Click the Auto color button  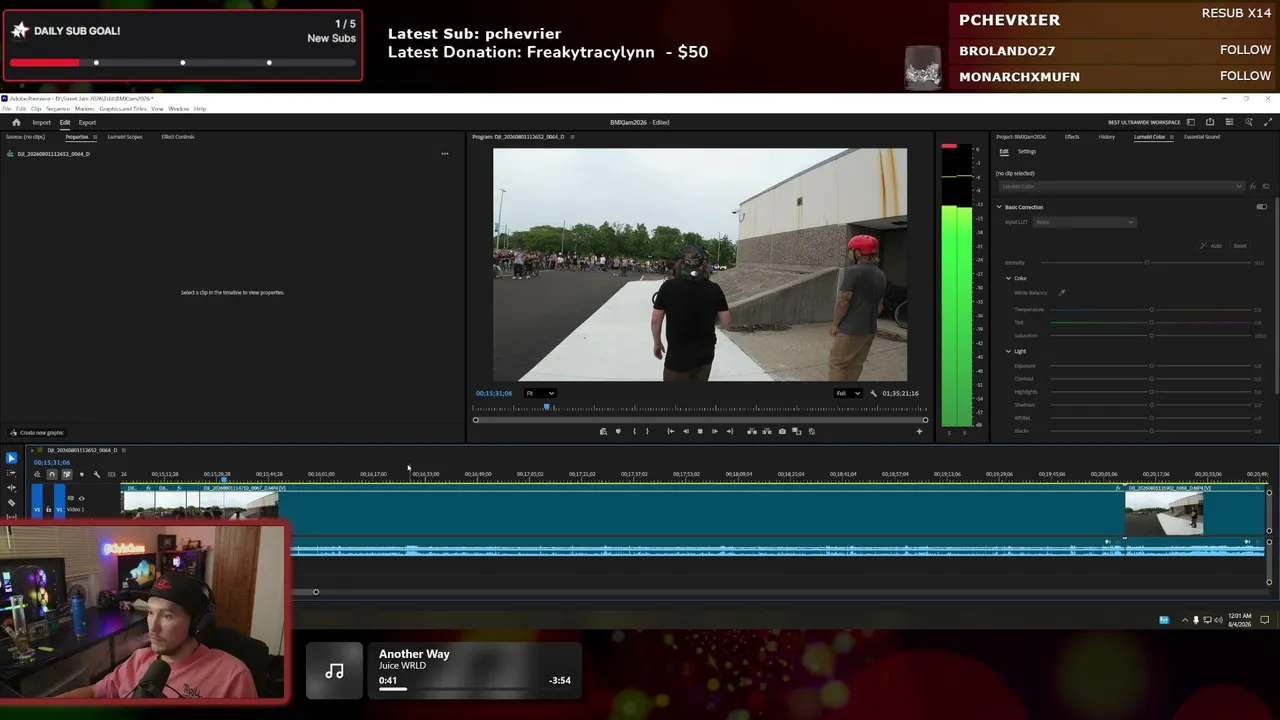point(1212,246)
